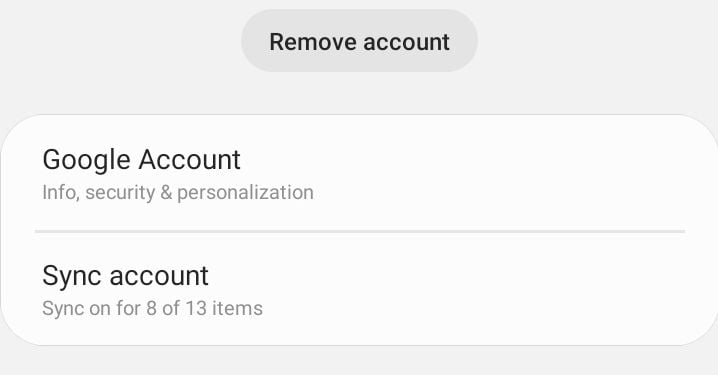Remove this account from the device
Screen dimensions: 718x375
[359, 41]
